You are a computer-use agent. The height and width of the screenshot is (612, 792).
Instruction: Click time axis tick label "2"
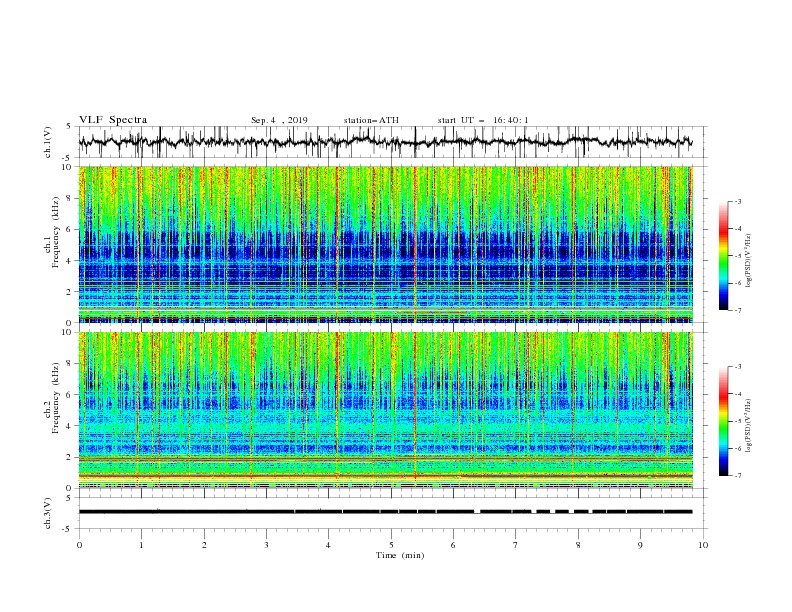tap(204, 545)
